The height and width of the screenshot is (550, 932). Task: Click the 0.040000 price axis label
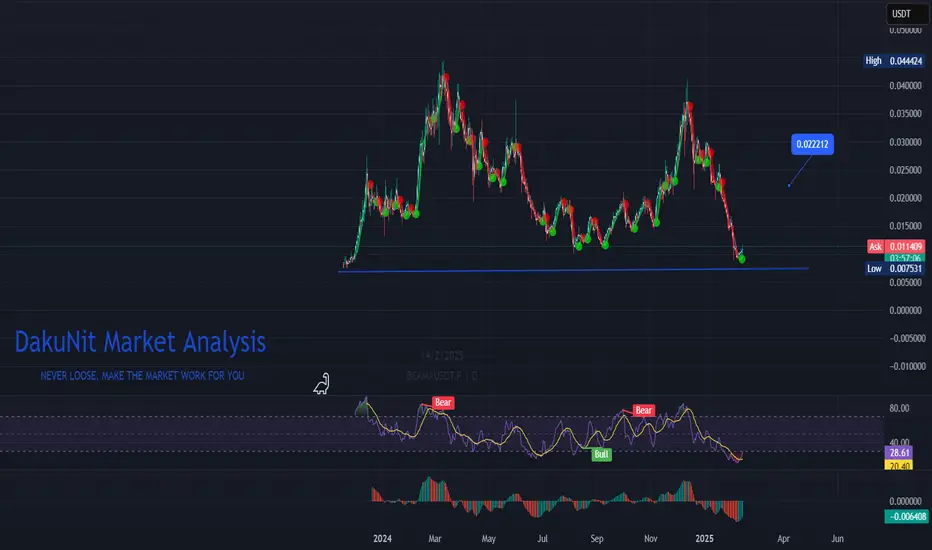905,86
